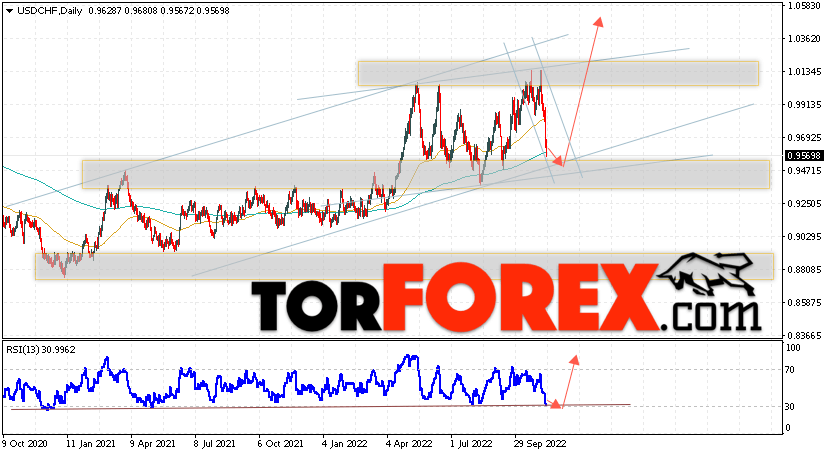The image size is (828, 455).
Task: Click price axis value 0.96925
Action: pyautogui.click(x=804, y=138)
